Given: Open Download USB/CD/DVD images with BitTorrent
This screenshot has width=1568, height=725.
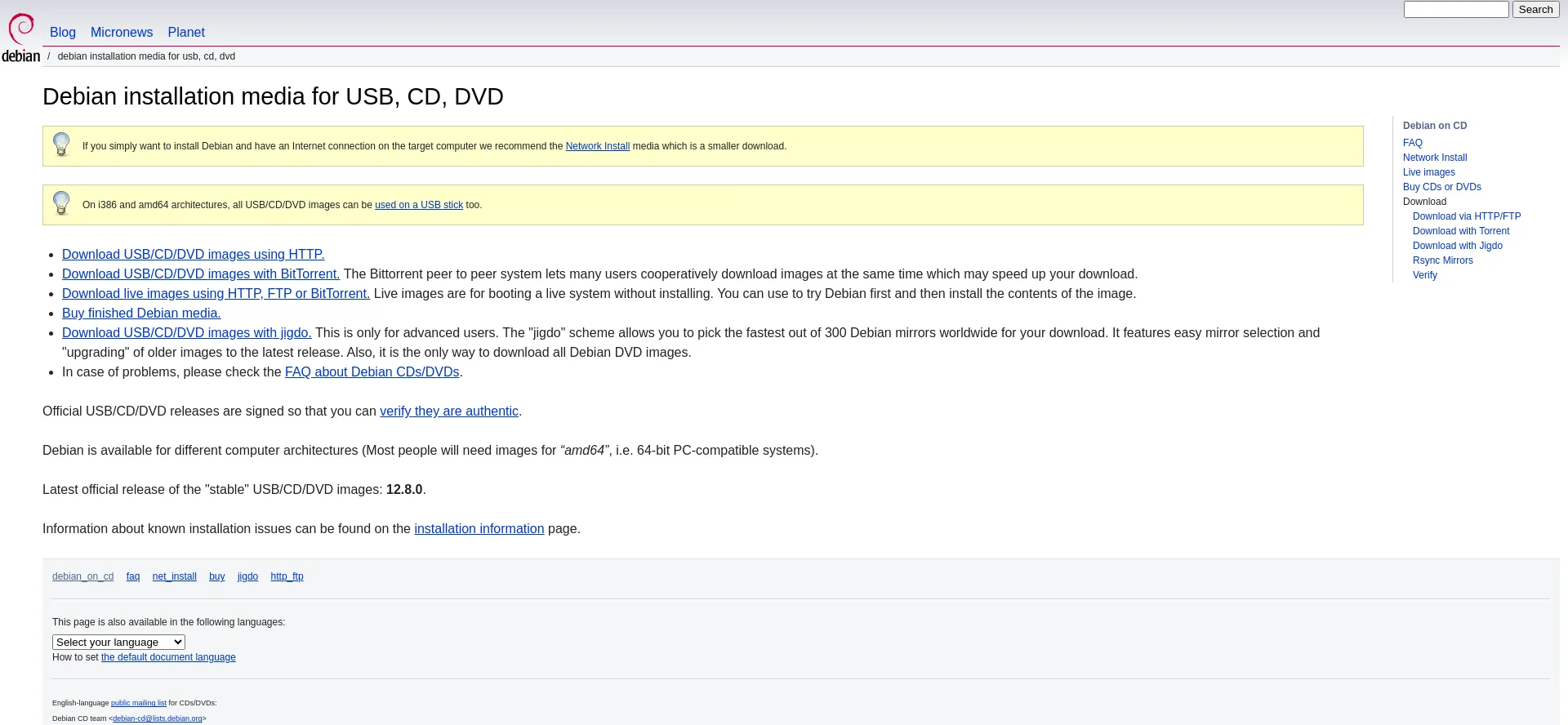Looking at the screenshot, I should coord(201,274).
